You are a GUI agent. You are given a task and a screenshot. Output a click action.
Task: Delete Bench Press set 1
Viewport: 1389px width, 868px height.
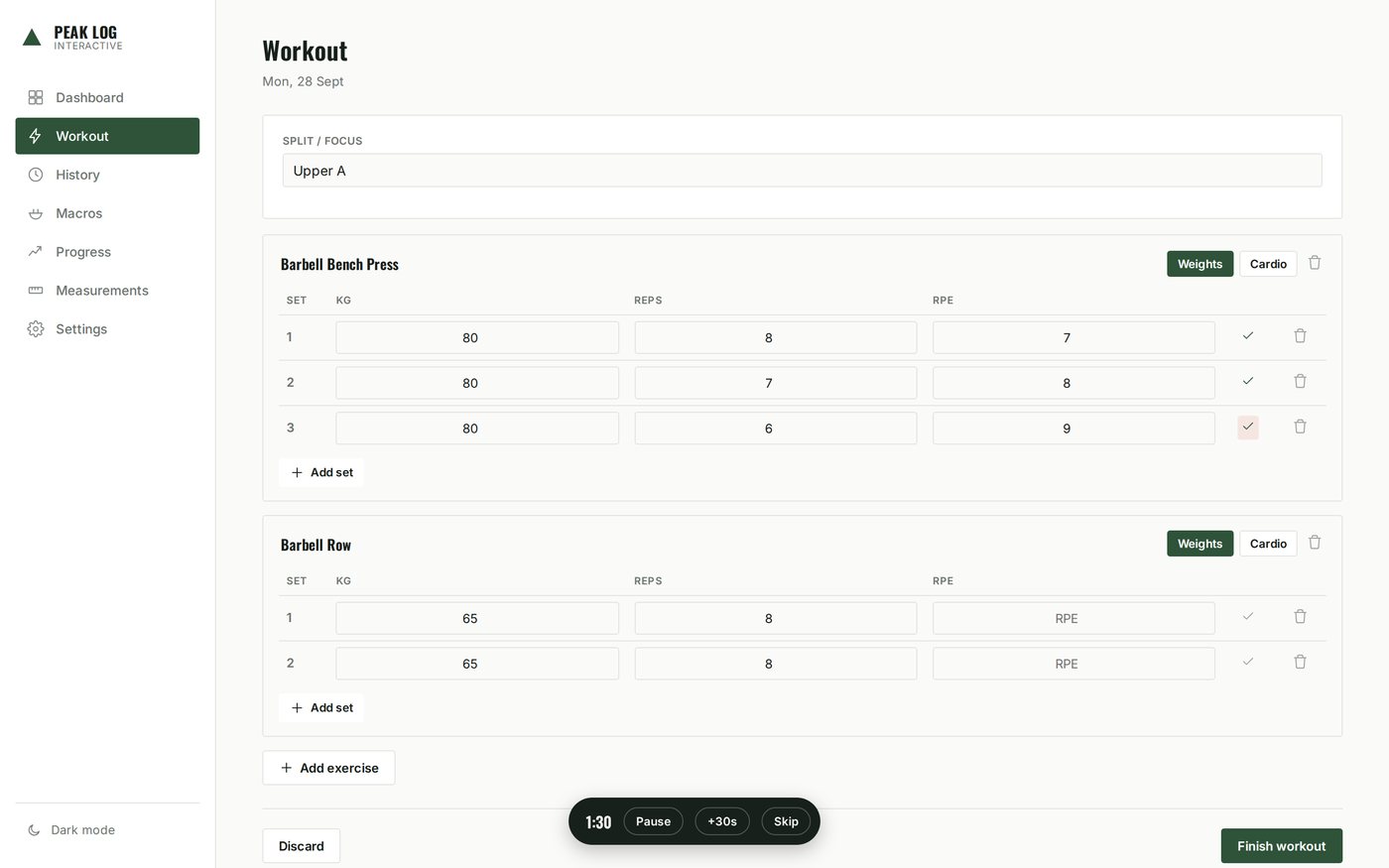1300,336
